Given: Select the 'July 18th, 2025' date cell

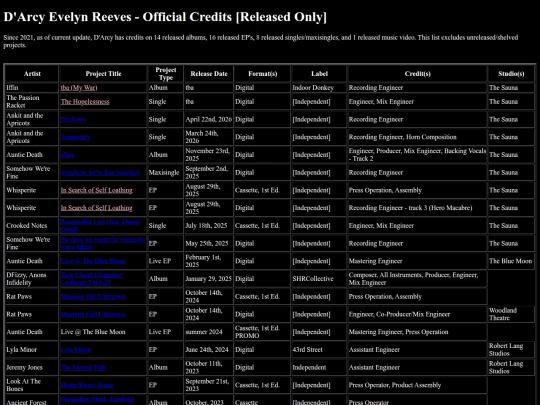Looking at the screenshot, I should [209, 226].
